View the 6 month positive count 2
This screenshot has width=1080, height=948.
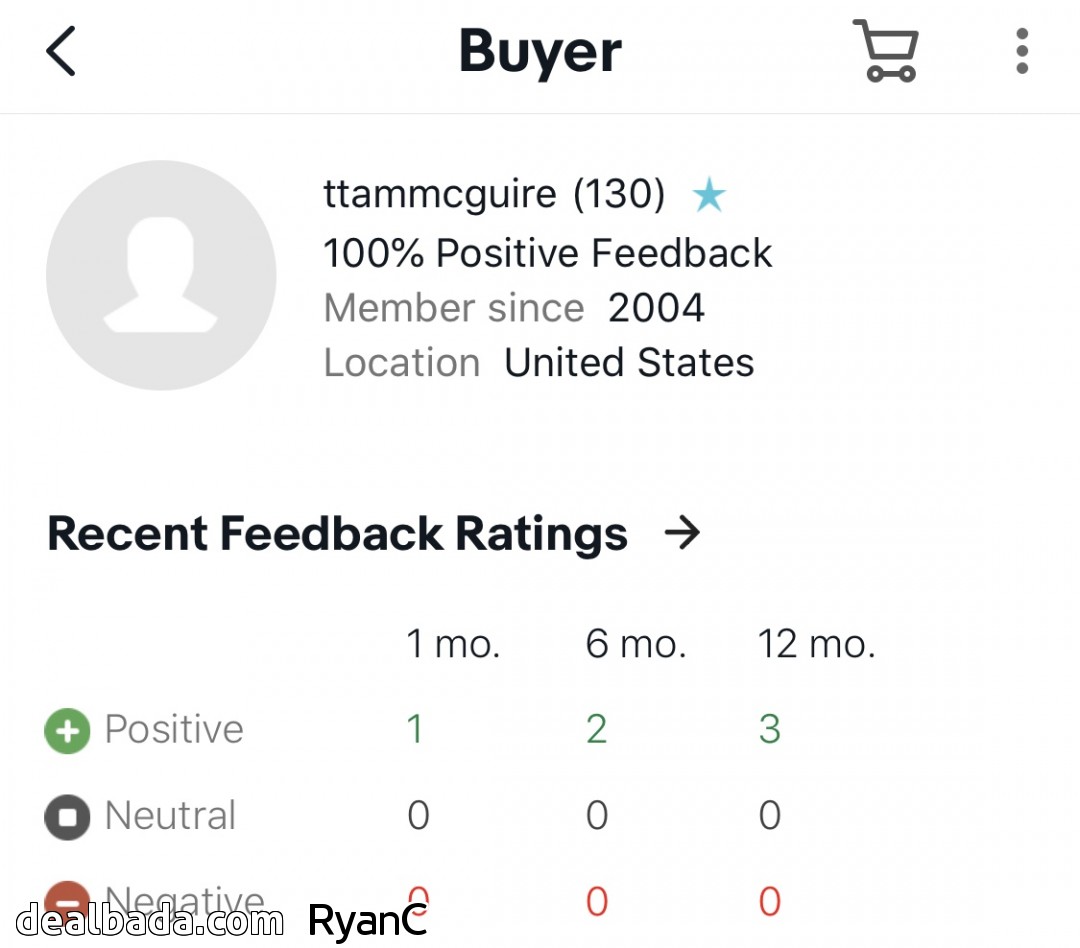click(597, 730)
